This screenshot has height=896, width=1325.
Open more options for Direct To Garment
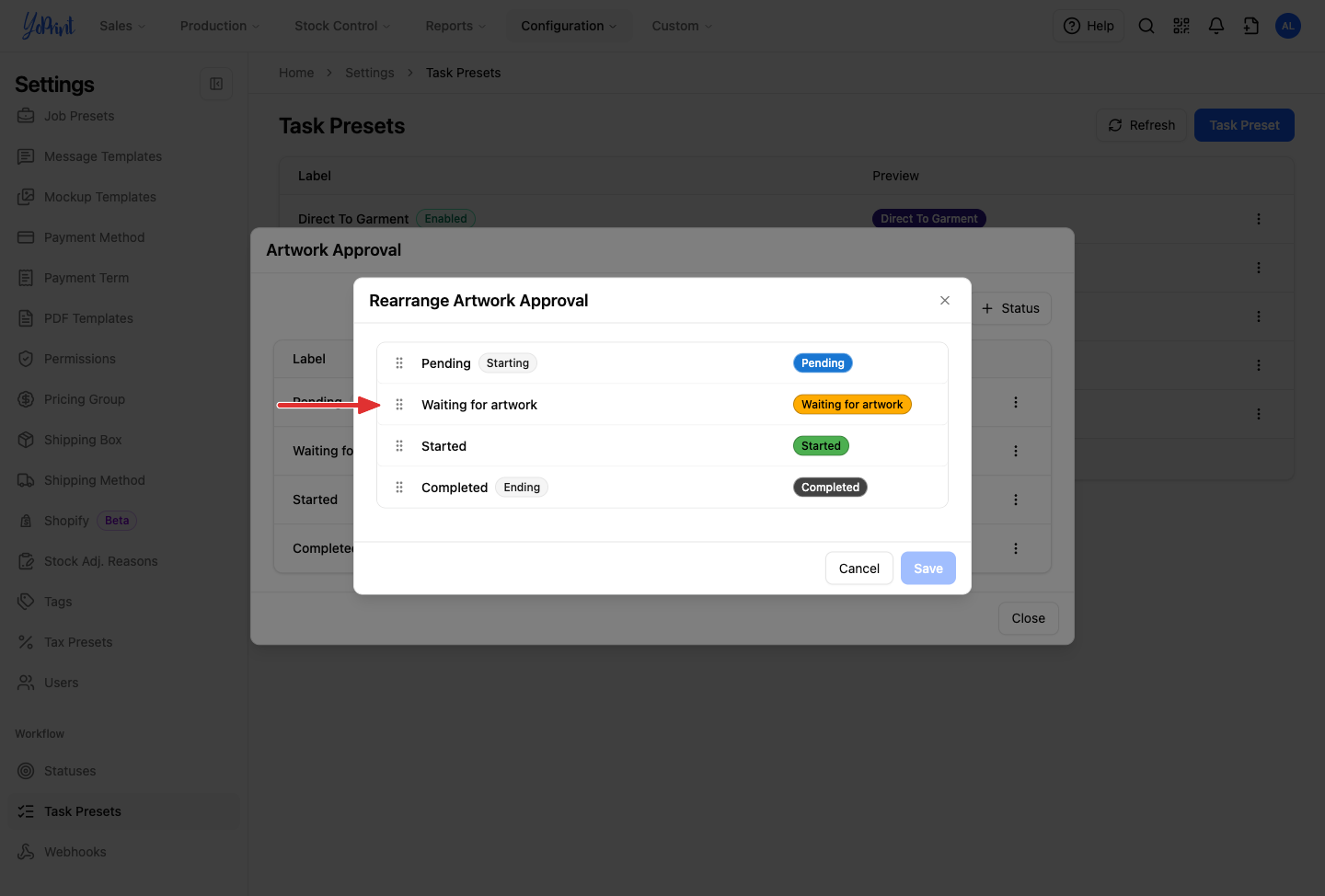pyautogui.click(x=1259, y=219)
